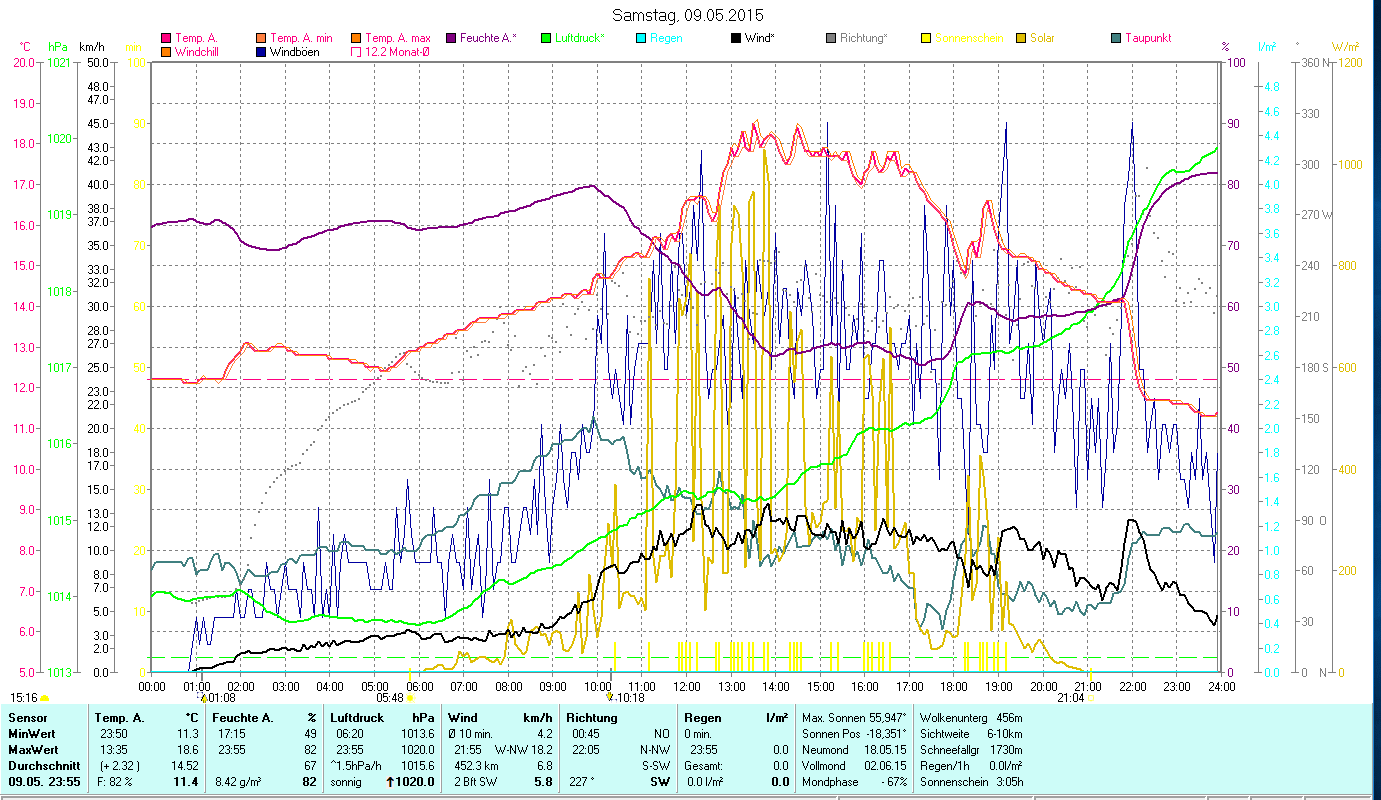
Task: Click the Temp. A. min legend swatch
Action: click(x=261, y=38)
